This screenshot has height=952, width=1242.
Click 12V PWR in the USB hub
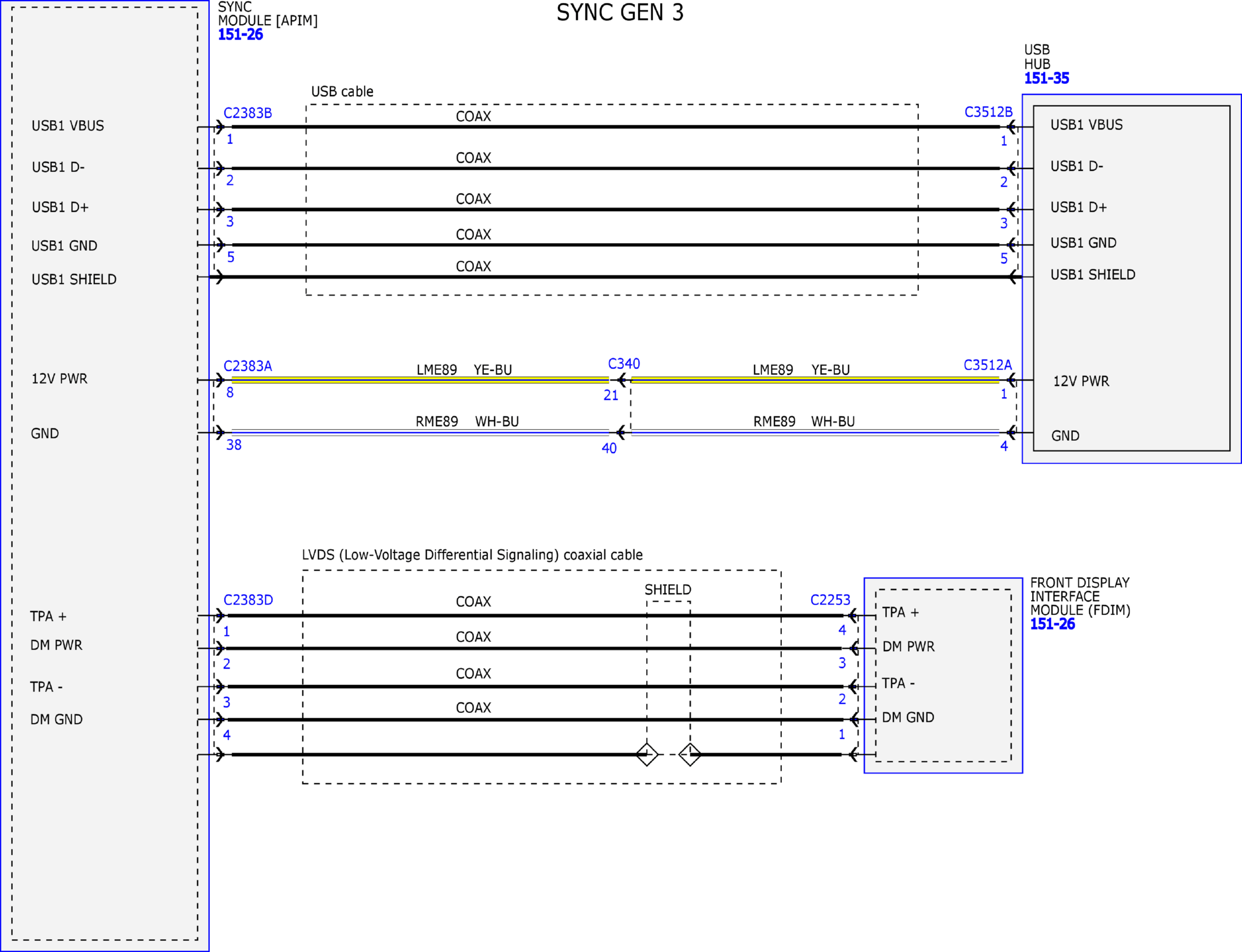(1081, 381)
